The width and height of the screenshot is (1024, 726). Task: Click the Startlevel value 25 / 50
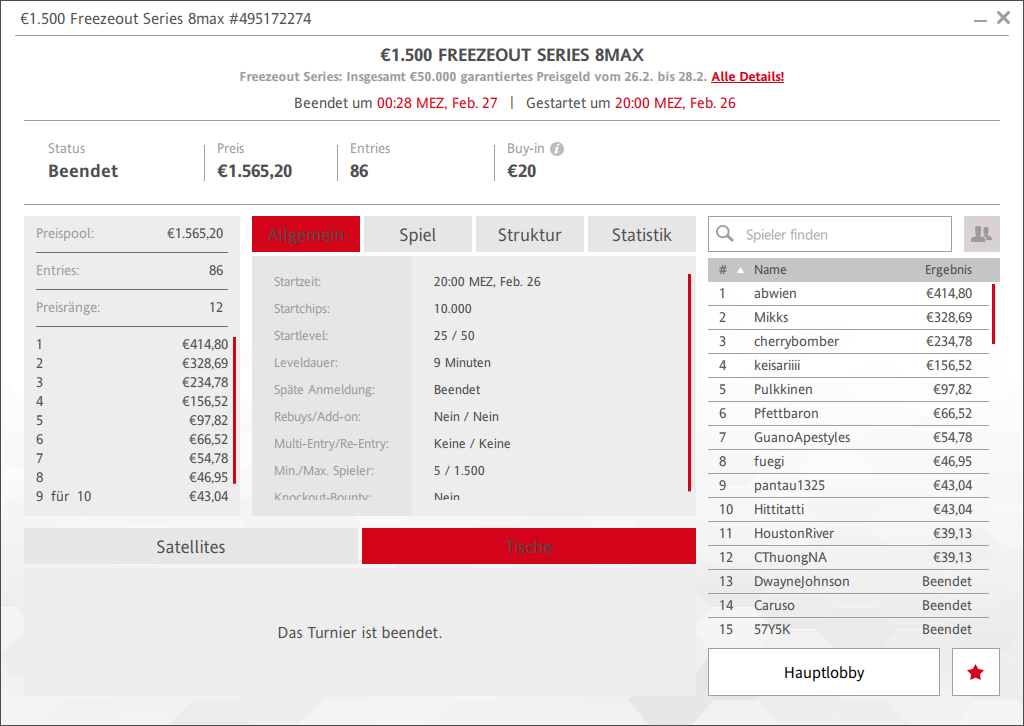454,336
